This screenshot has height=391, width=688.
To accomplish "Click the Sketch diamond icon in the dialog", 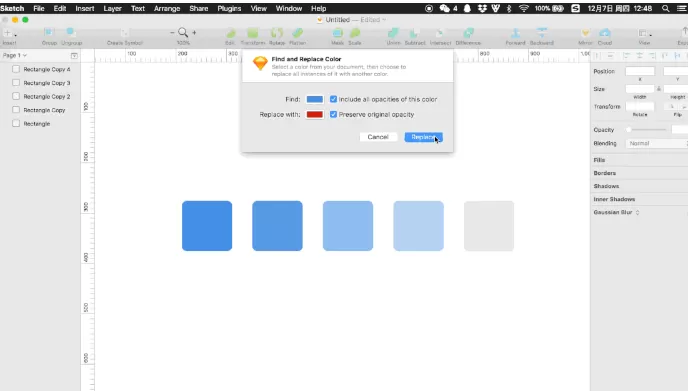I will click(x=260, y=63).
